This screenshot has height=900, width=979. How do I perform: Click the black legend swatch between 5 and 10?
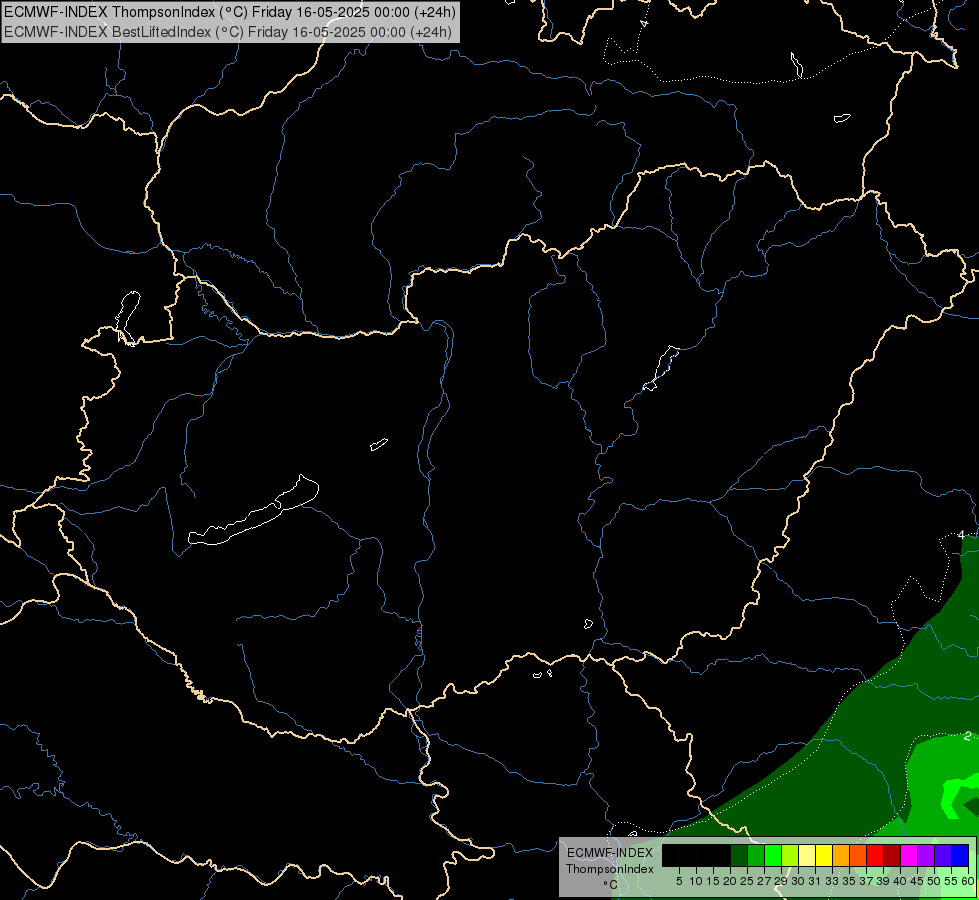click(688, 855)
